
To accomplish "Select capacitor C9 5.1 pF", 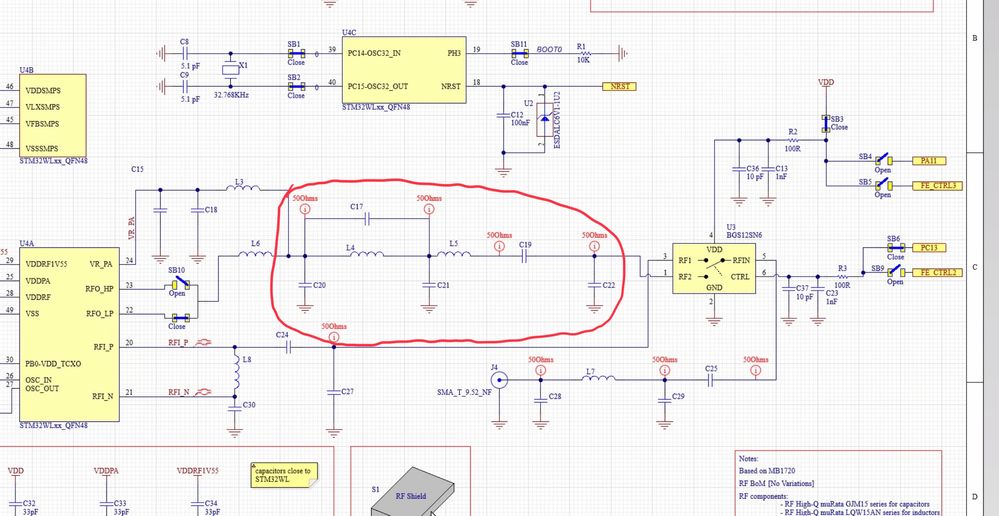I will [x=185, y=87].
